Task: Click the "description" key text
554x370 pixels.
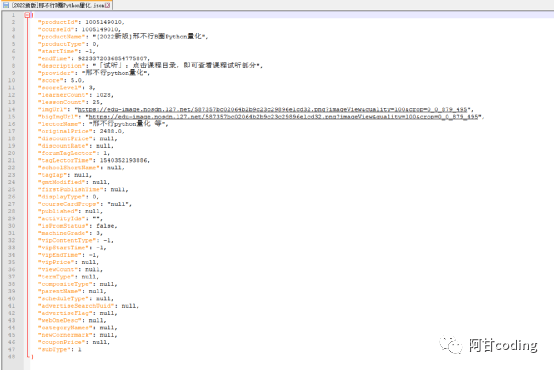Action: (x=61, y=66)
